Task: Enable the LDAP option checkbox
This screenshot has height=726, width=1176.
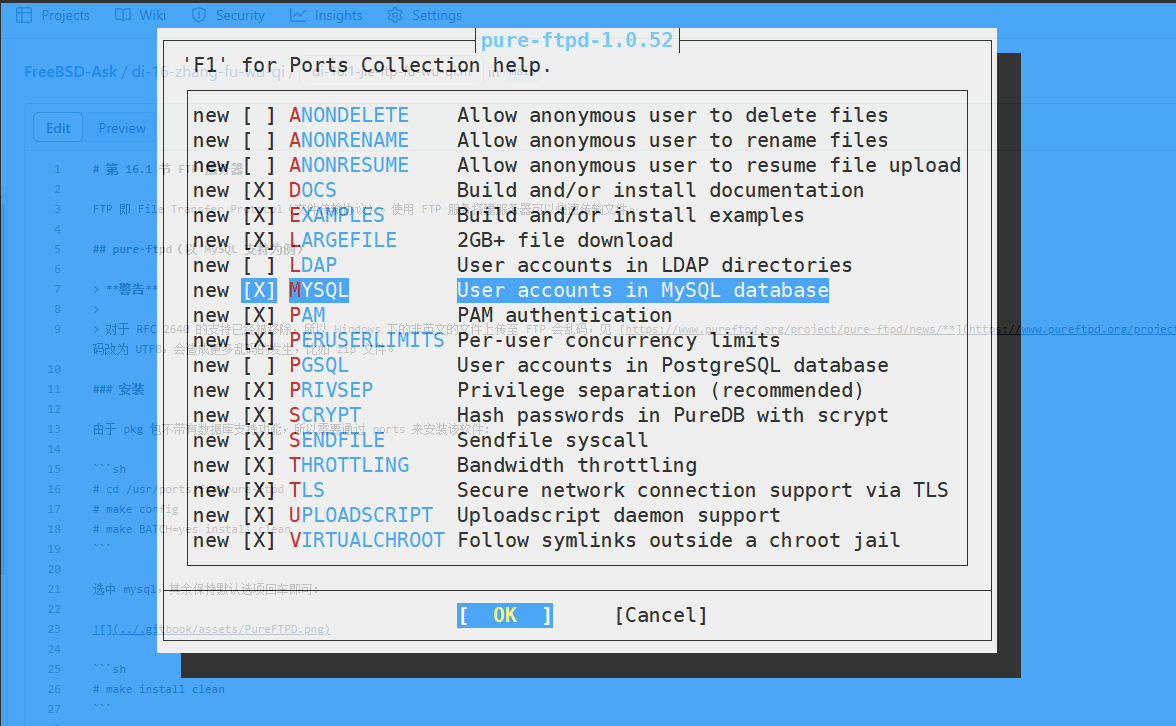Action: (x=259, y=266)
